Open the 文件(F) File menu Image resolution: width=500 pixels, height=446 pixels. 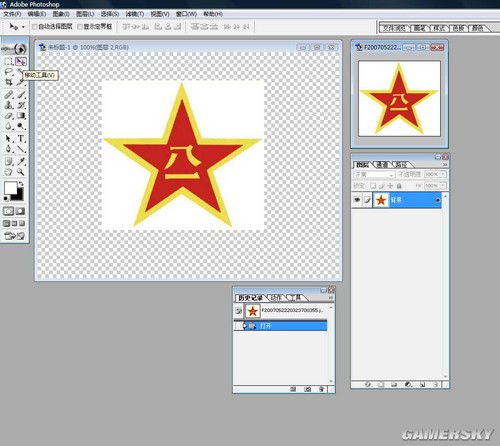pyautogui.click(x=12, y=14)
